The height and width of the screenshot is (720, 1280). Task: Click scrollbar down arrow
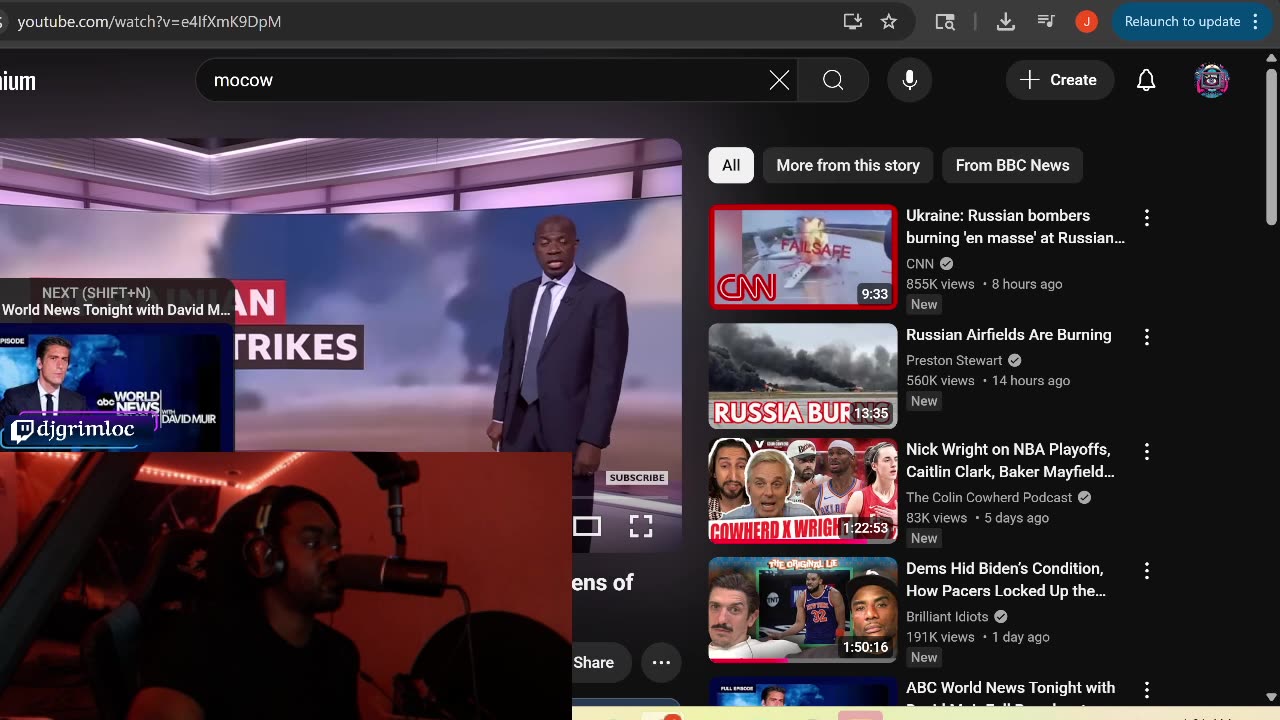pyautogui.click(x=1271, y=697)
